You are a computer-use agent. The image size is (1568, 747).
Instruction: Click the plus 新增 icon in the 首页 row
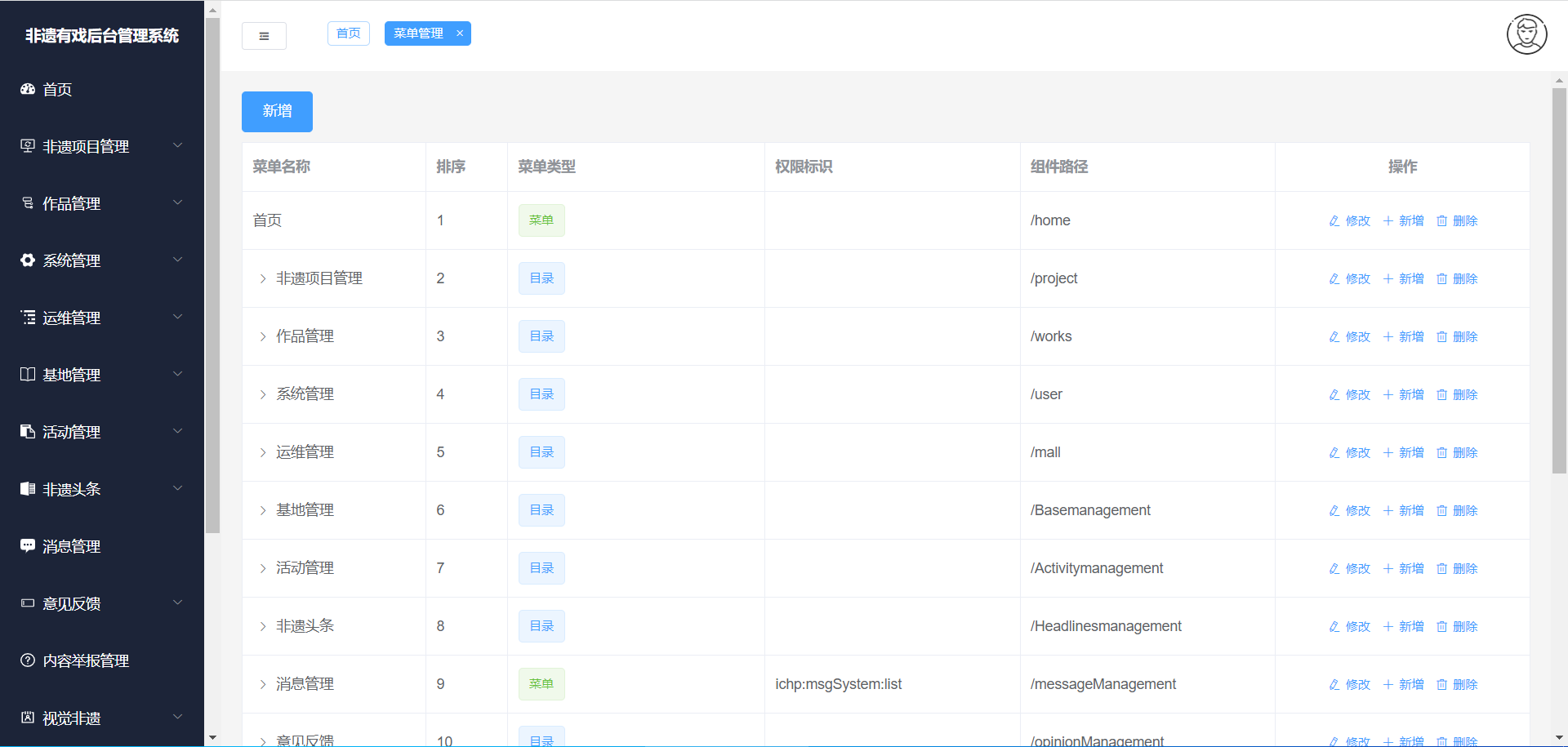(1388, 221)
